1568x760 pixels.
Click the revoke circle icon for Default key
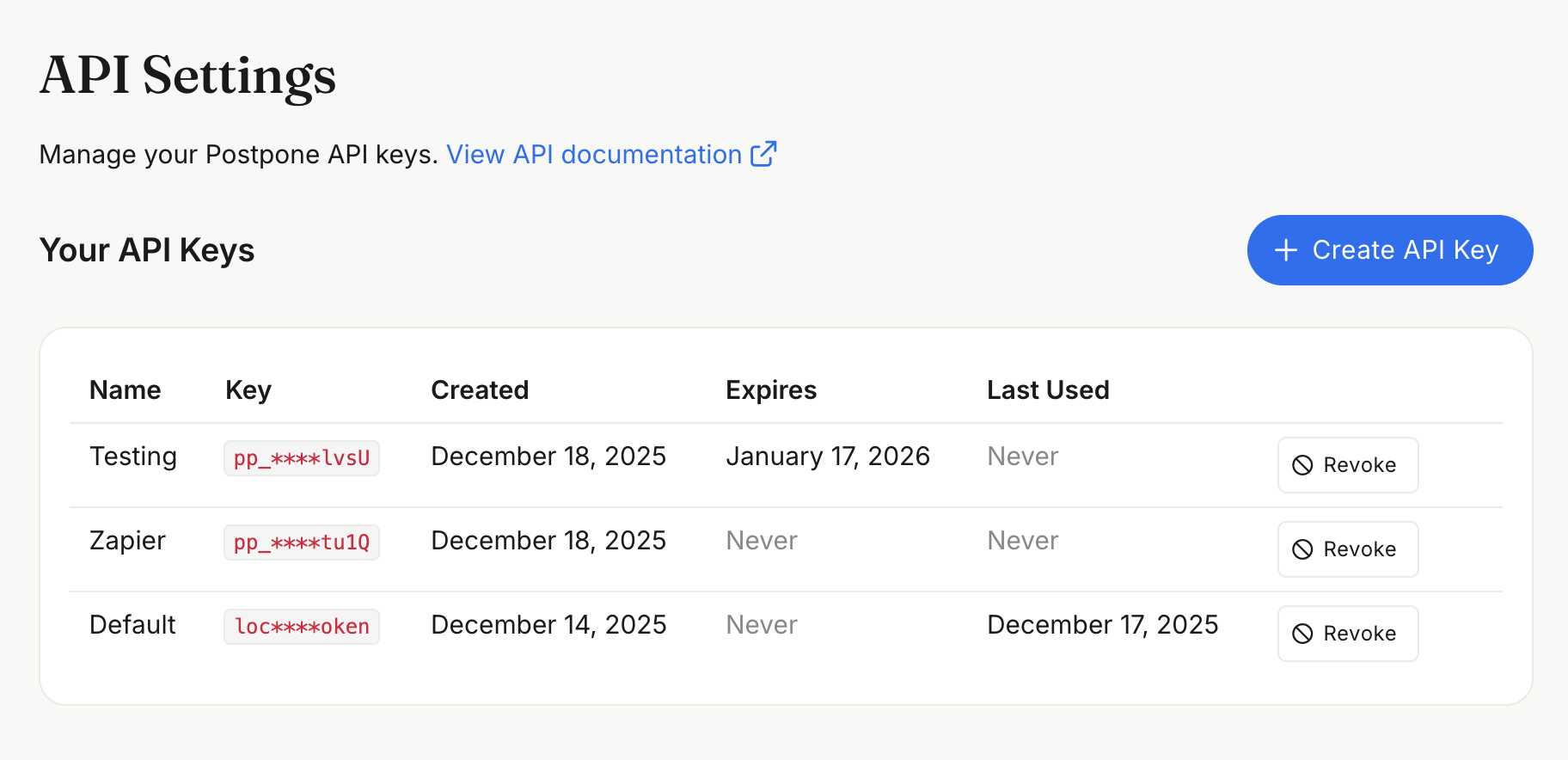click(x=1302, y=634)
